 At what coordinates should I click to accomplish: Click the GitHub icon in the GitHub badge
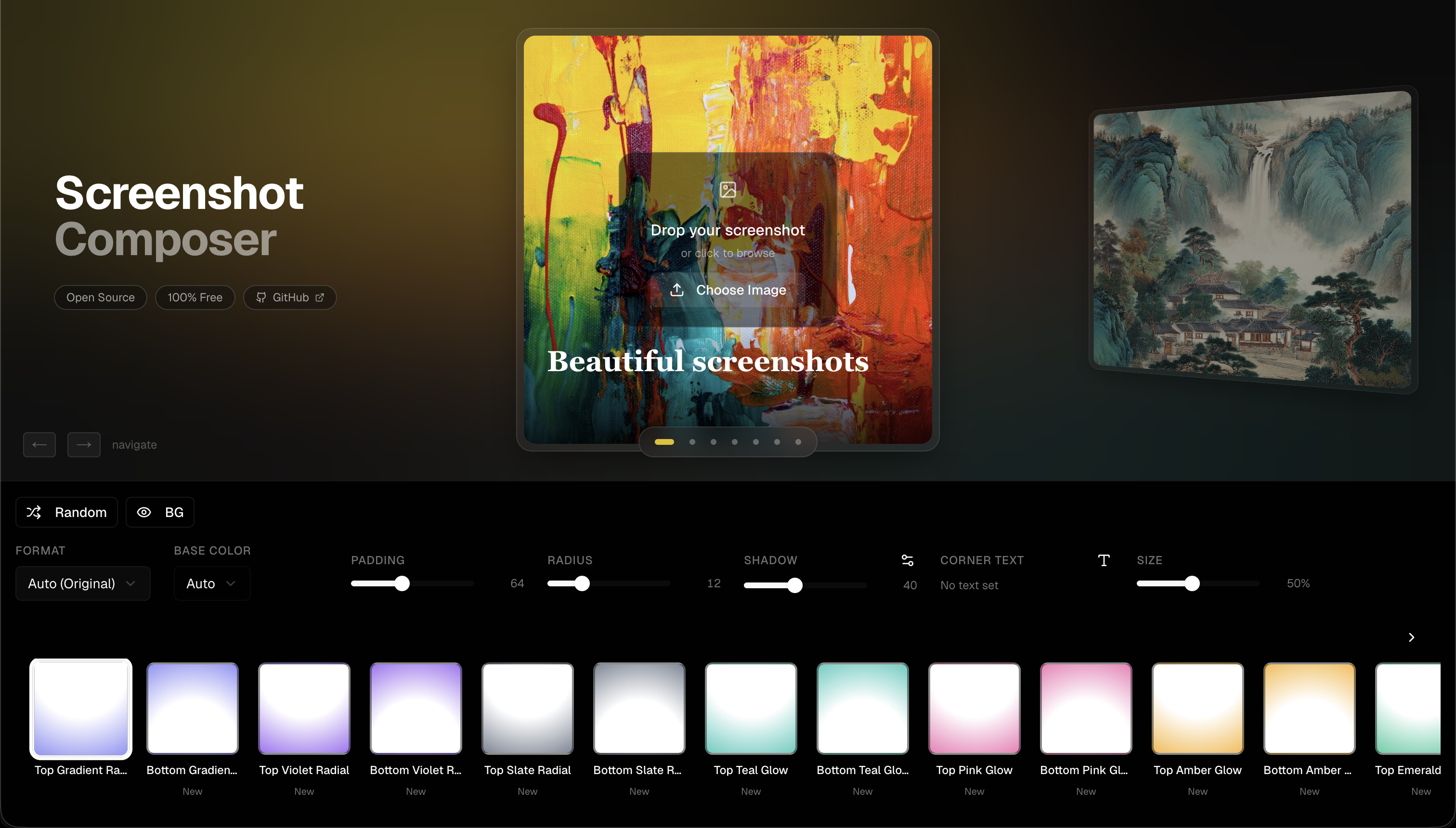(x=261, y=298)
